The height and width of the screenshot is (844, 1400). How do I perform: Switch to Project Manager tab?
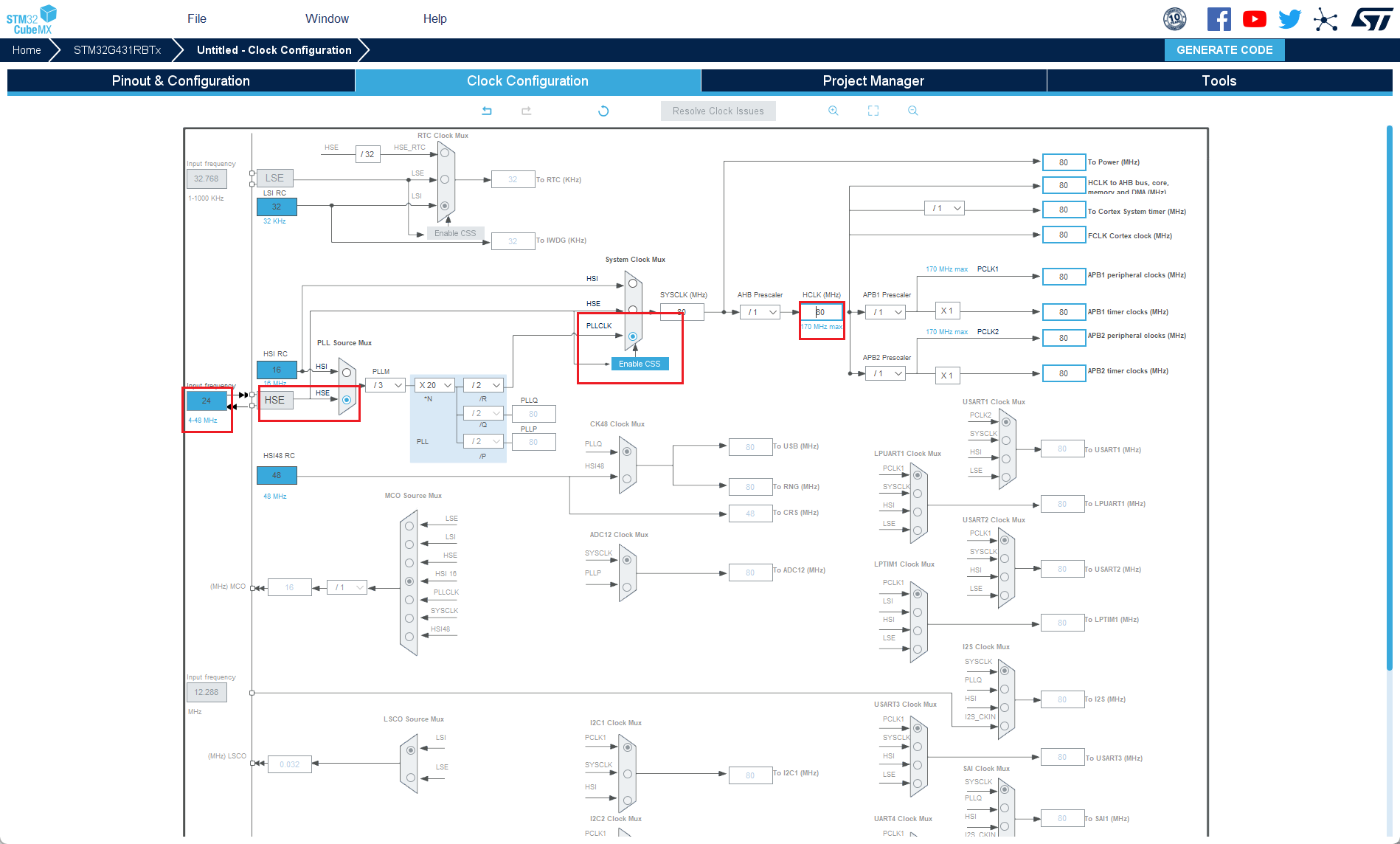[x=873, y=81]
